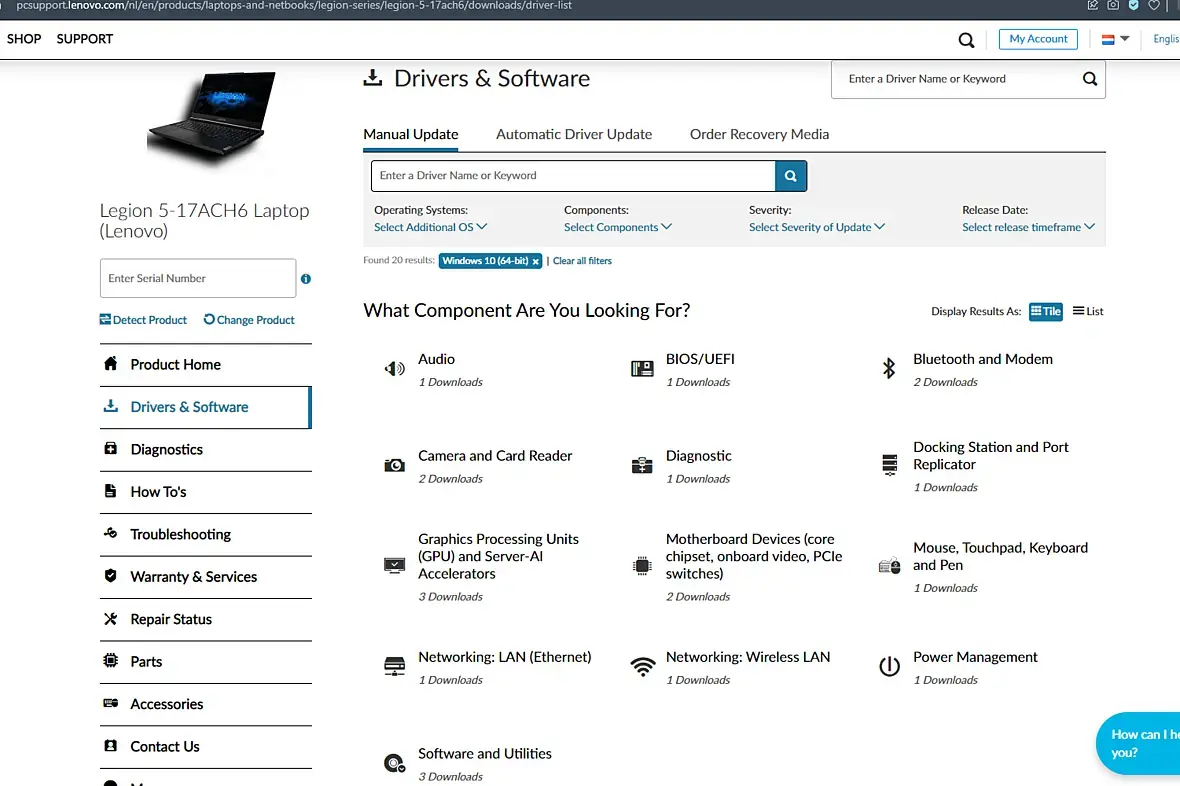Click the Power Management icon

[x=890, y=666]
